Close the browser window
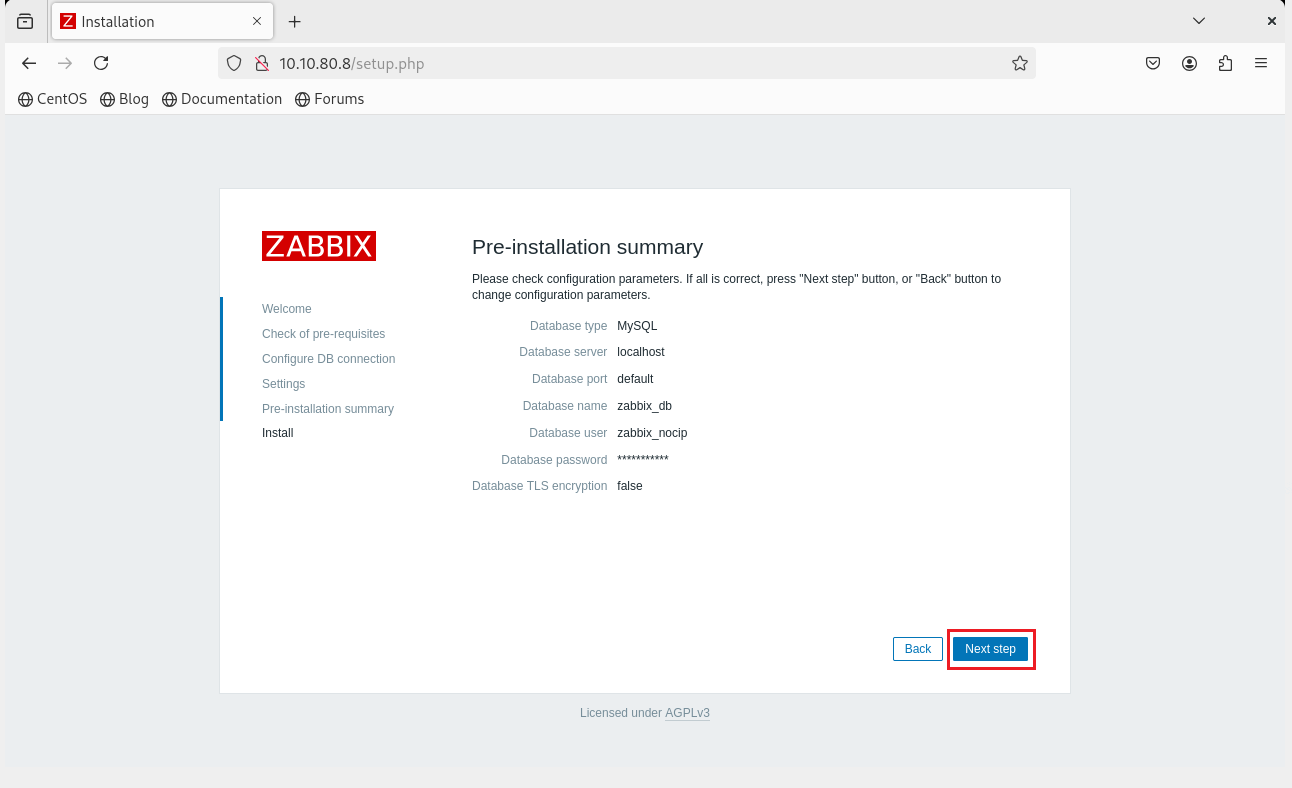 click(x=1271, y=21)
